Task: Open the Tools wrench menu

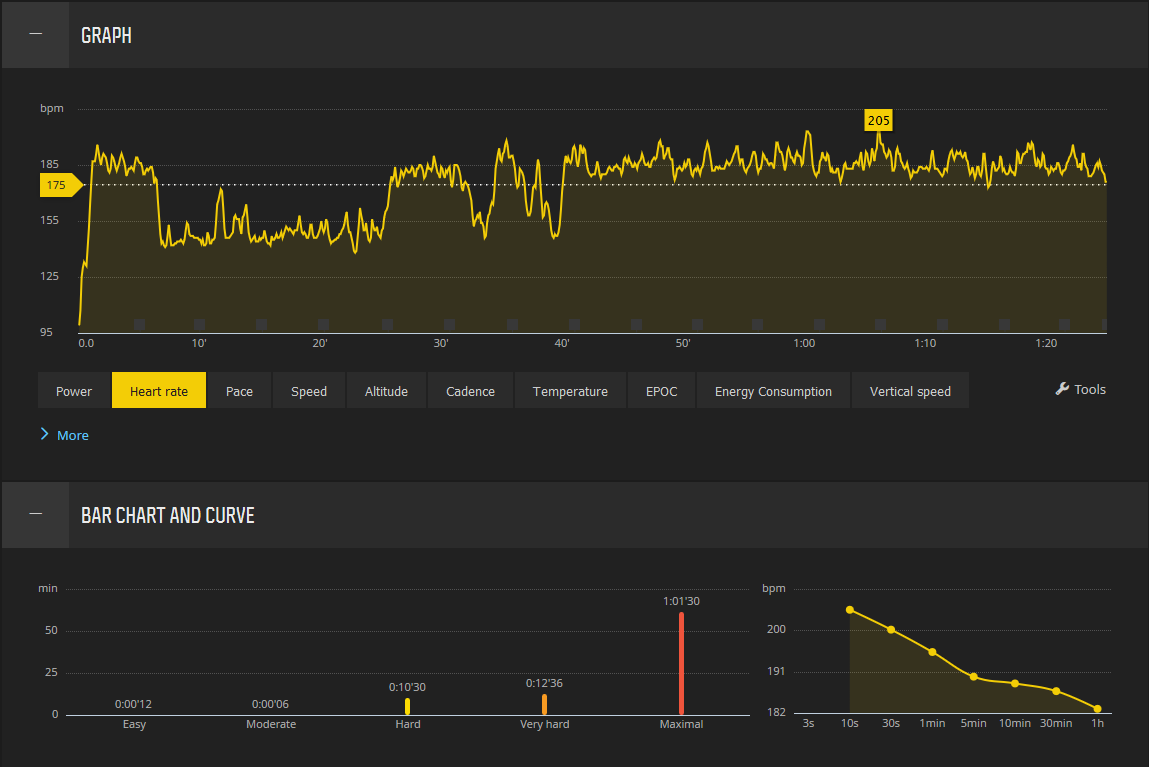Action: coord(1080,390)
